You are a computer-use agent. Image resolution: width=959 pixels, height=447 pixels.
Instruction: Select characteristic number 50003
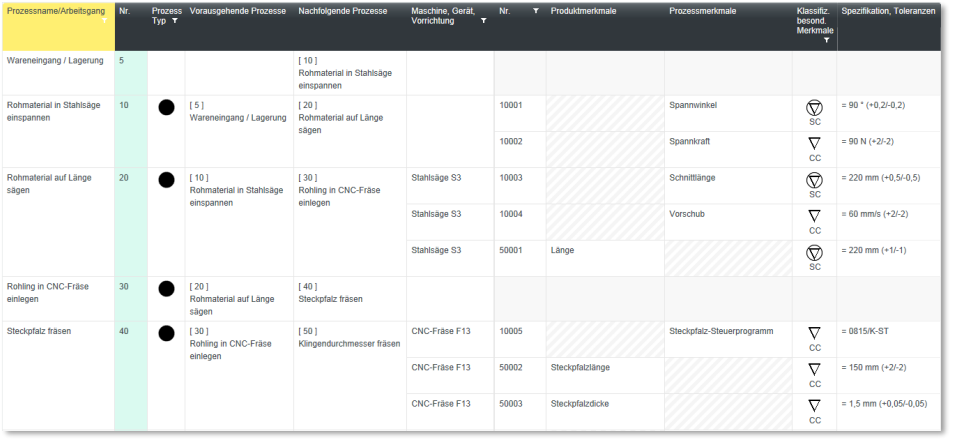click(x=511, y=404)
